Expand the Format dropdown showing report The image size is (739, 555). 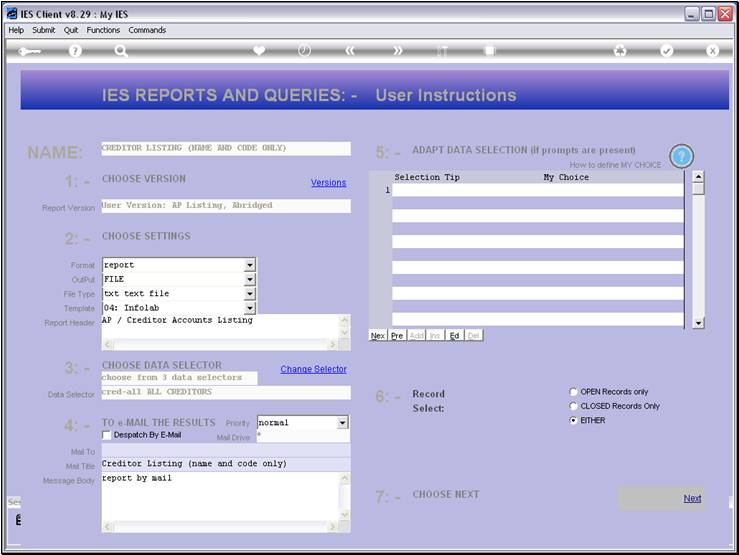tap(250, 265)
